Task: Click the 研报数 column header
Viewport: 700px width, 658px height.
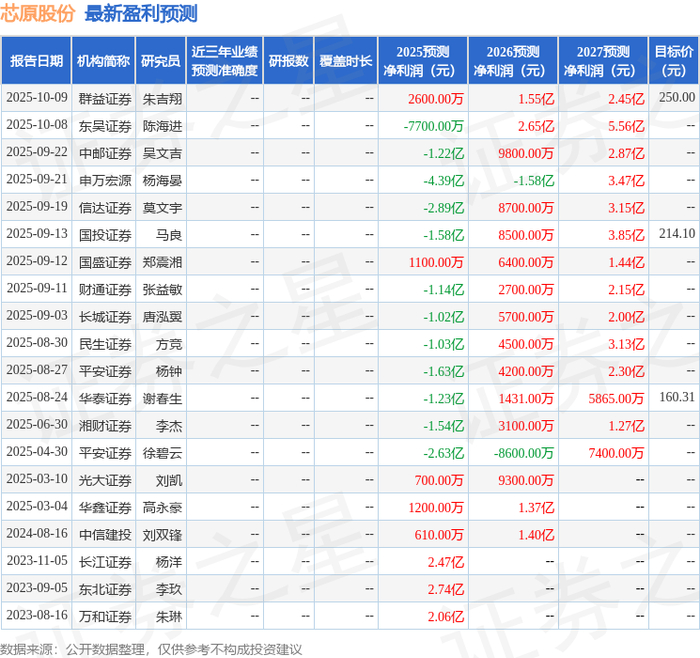Action: click(x=288, y=61)
